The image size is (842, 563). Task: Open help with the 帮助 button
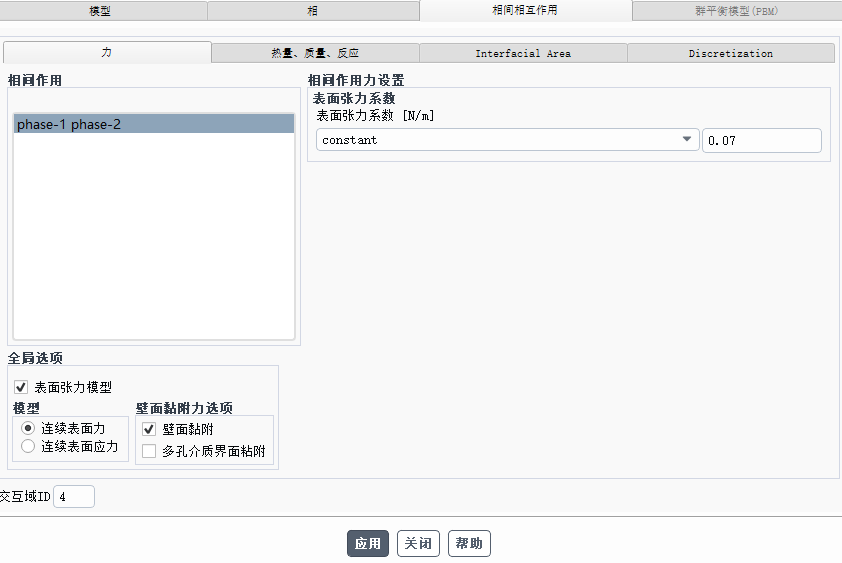tap(469, 543)
